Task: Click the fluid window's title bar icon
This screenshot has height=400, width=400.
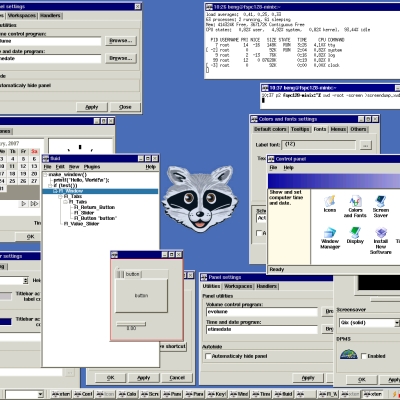Action: pyautogui.click(x=46, y=159)
